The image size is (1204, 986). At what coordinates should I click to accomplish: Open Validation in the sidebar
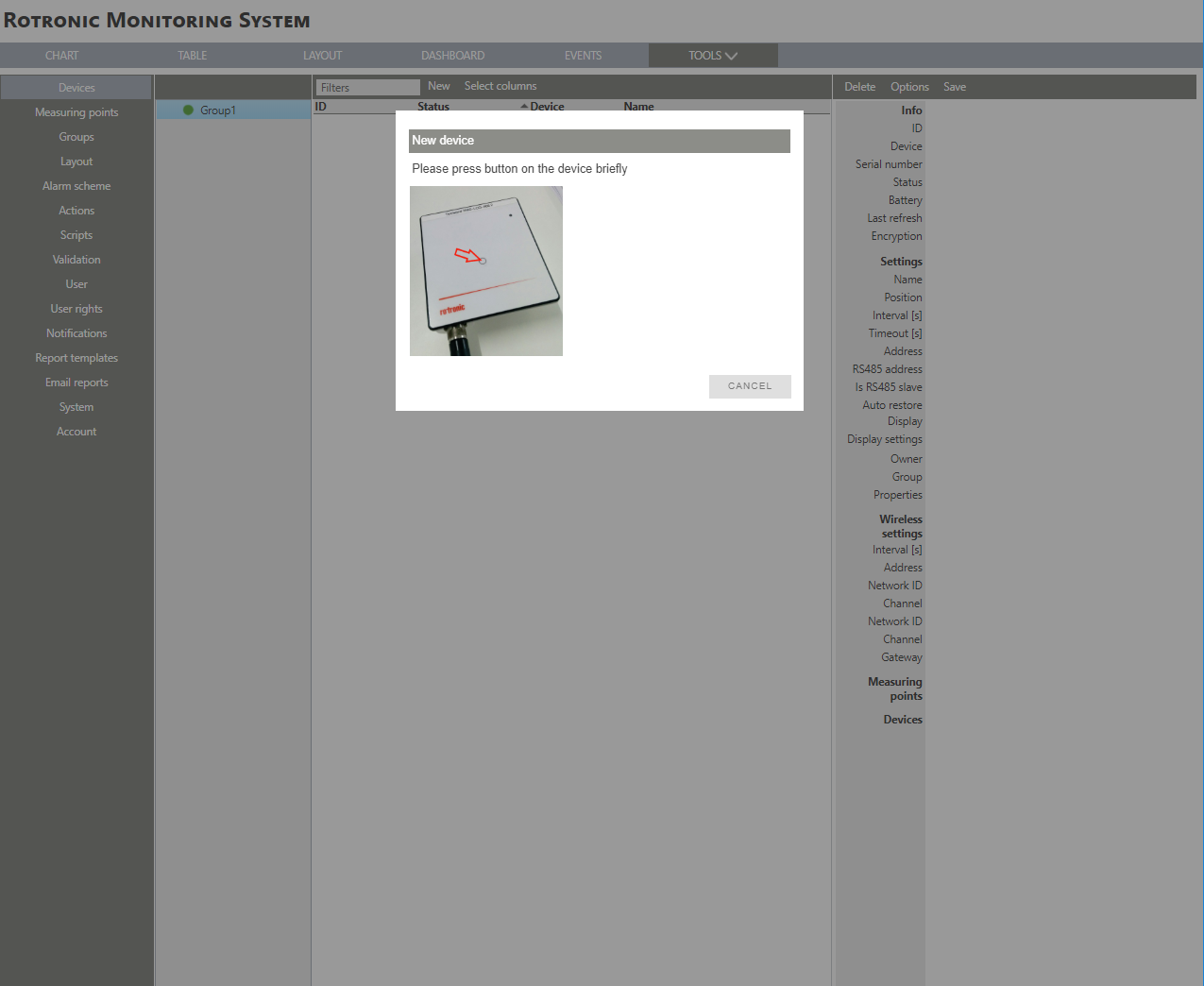pyautogui.click(x=76, y=260)
